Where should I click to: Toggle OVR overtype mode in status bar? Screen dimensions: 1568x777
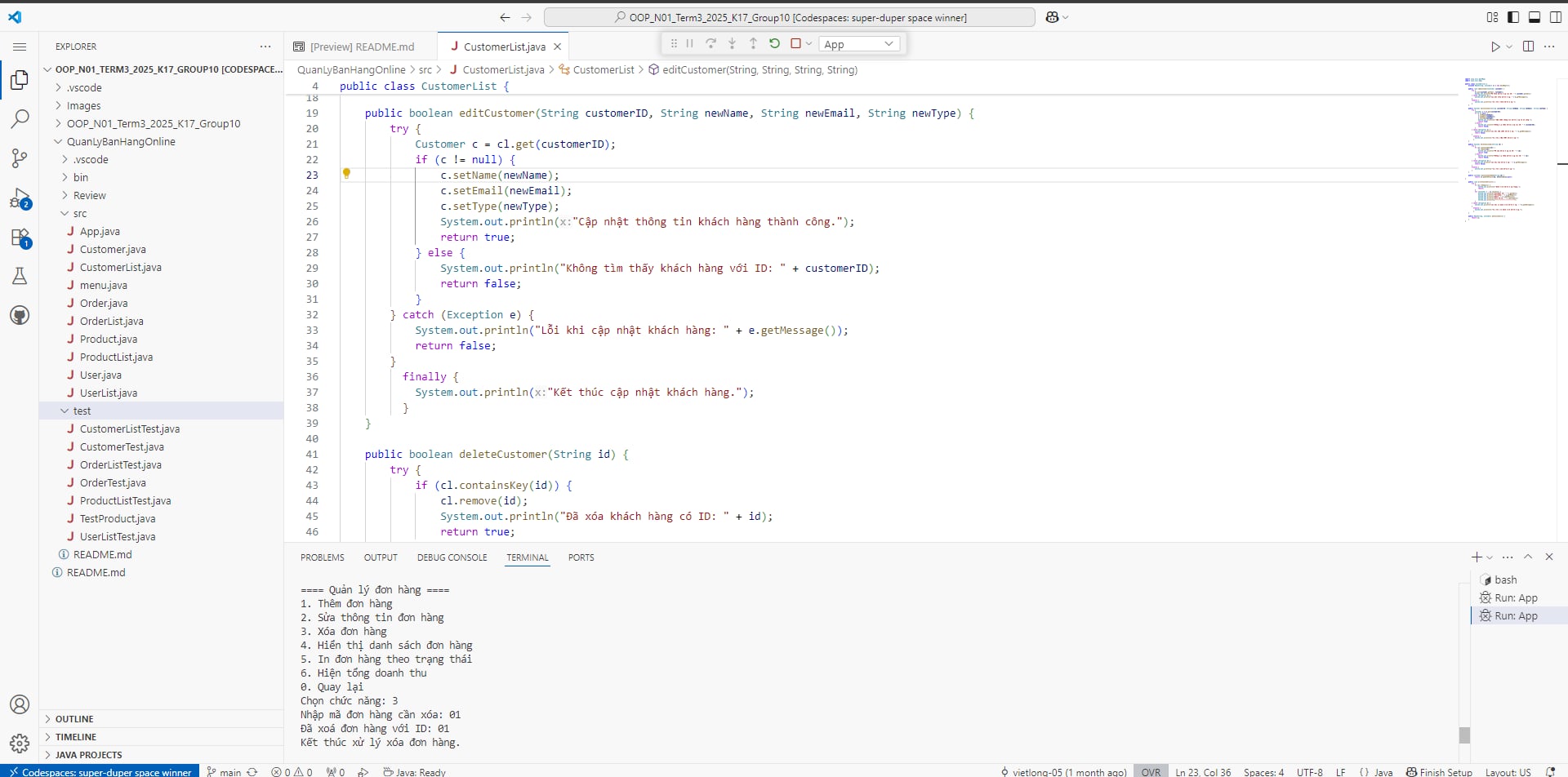click(1151, 771)
